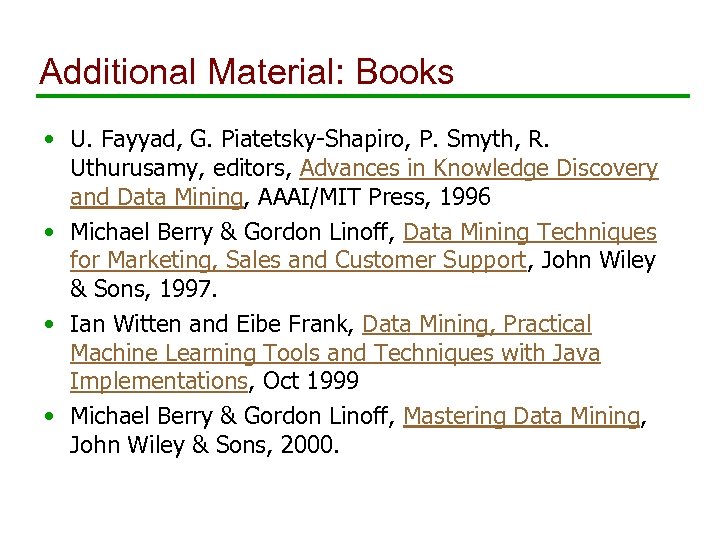Click the bullet beside the "Mastering Data Mining" entry

coord(49,417)
